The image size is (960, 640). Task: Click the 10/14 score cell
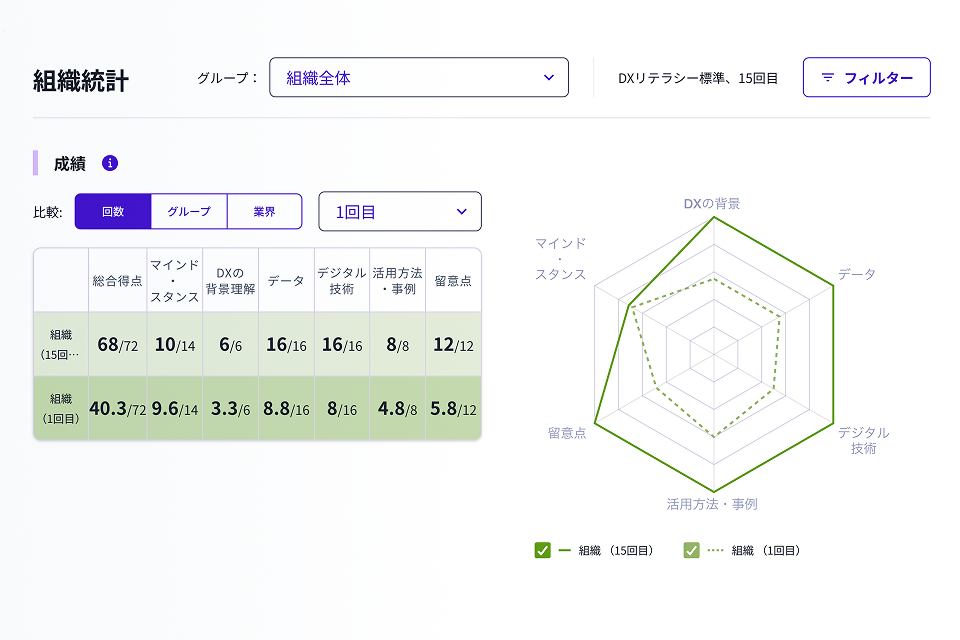click(174, 345)
